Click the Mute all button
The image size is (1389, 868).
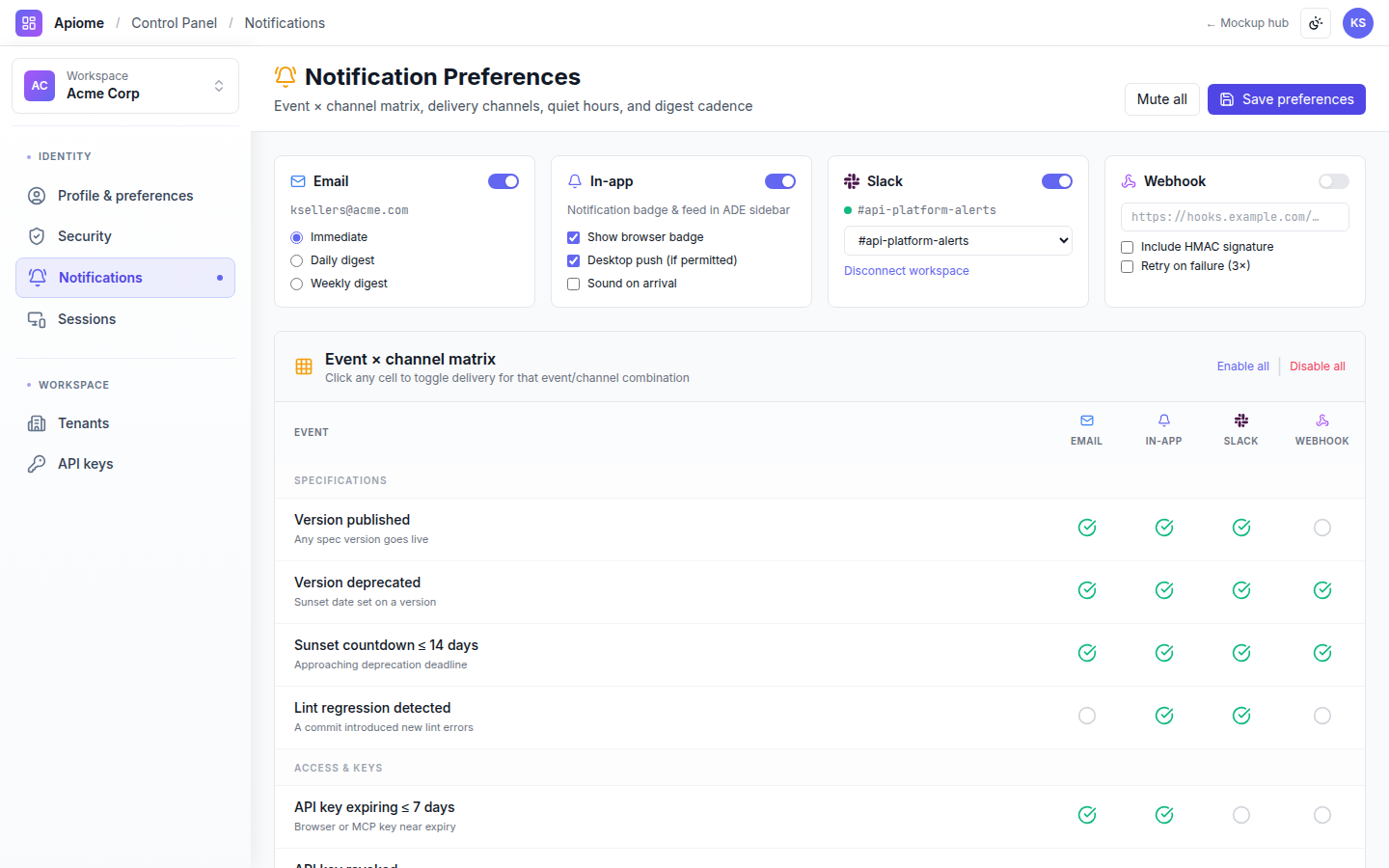(x=1162, y=99)
